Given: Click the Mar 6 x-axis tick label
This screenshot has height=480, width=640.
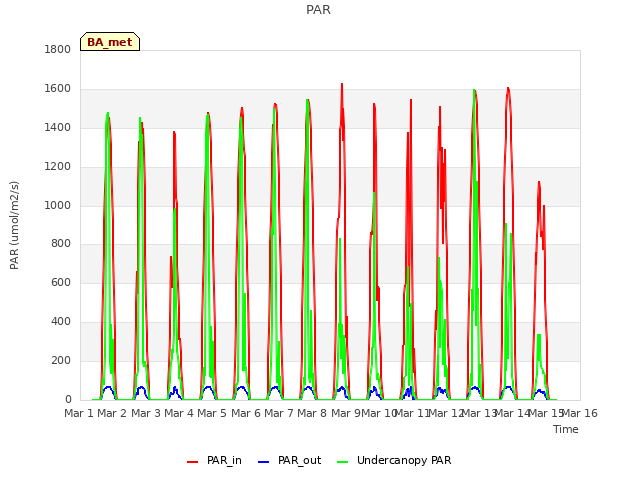Looking at the screenshot, I should (246, 413).
